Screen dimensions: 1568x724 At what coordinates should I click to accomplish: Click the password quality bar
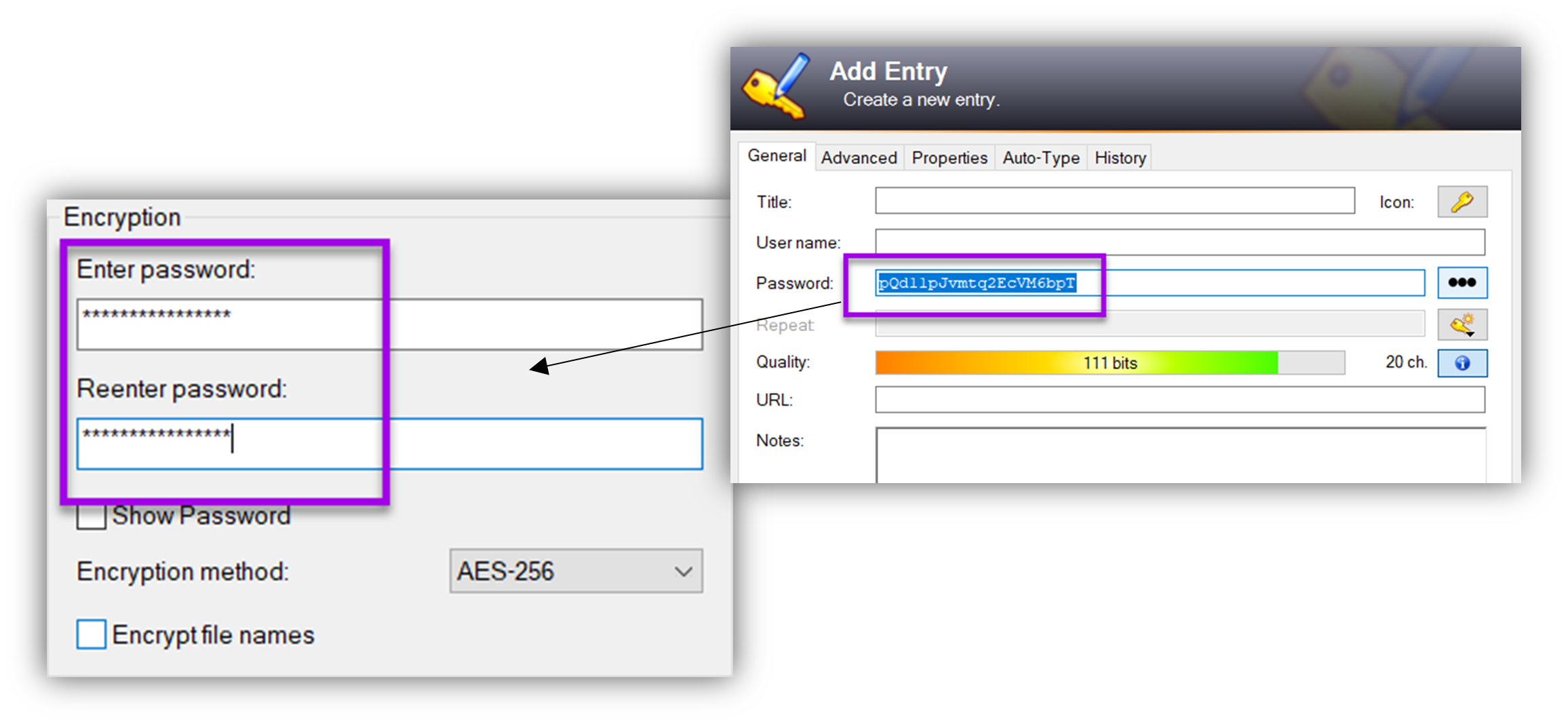(x=1110, y=363)
